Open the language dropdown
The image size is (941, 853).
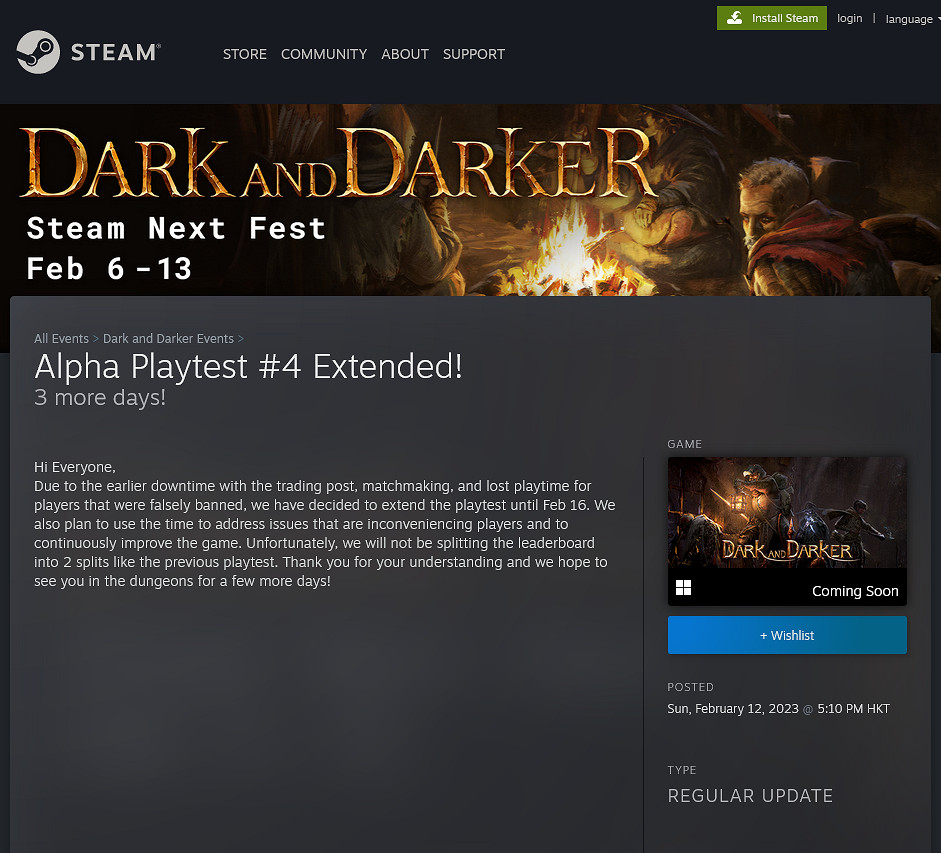tap(908, 18)
